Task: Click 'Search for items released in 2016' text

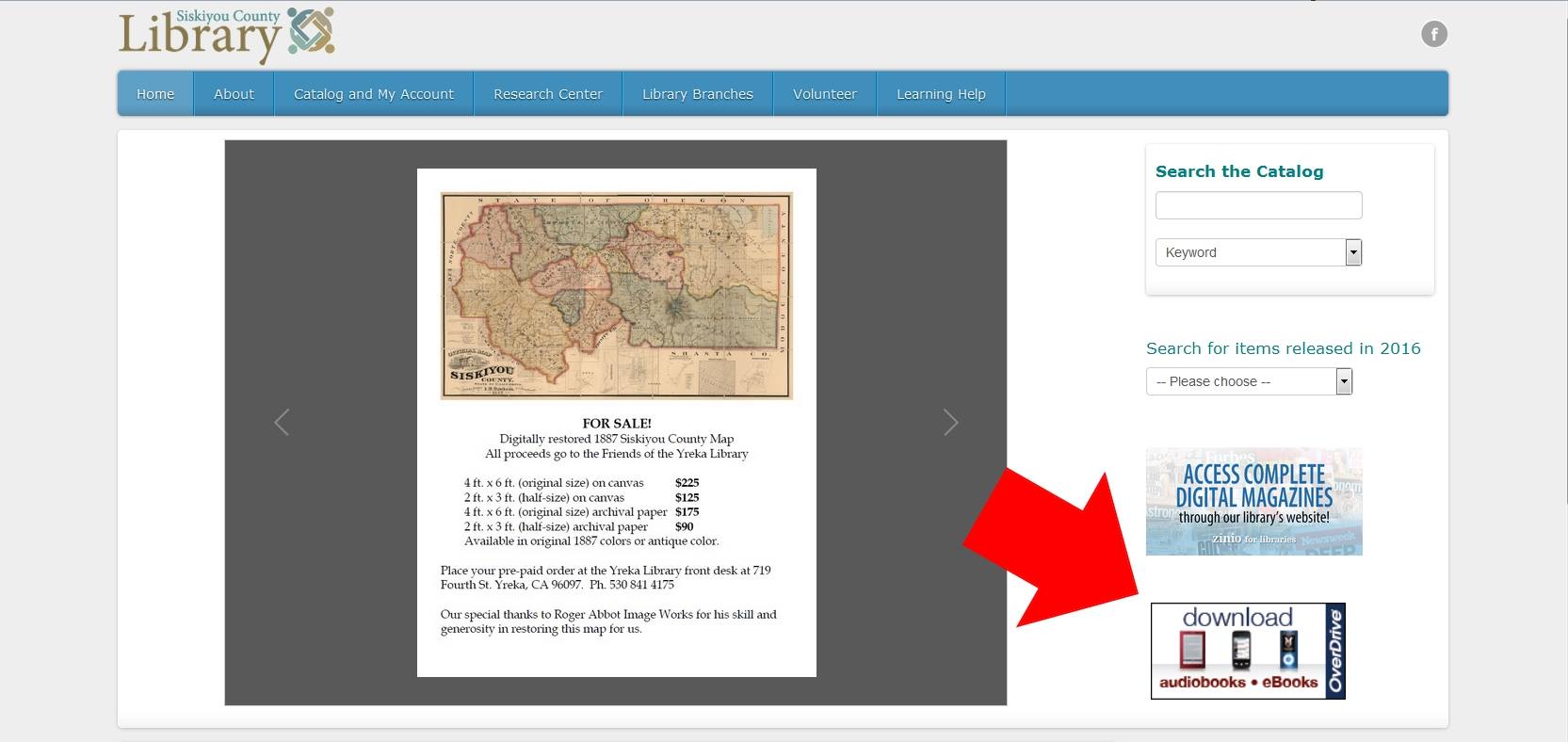Action: tap(1284, 348)
